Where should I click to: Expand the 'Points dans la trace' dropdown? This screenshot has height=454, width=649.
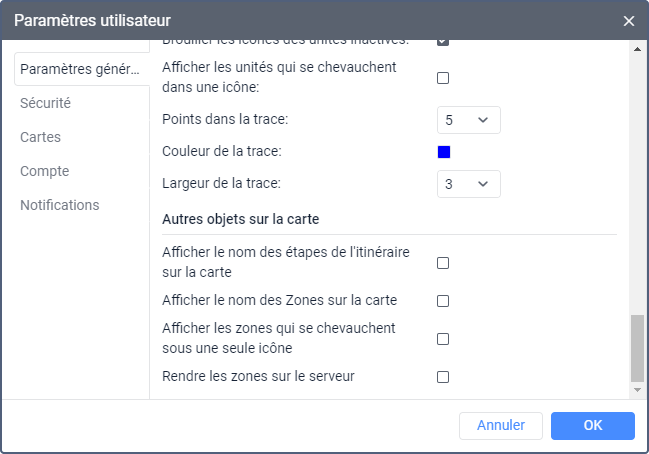468,120
